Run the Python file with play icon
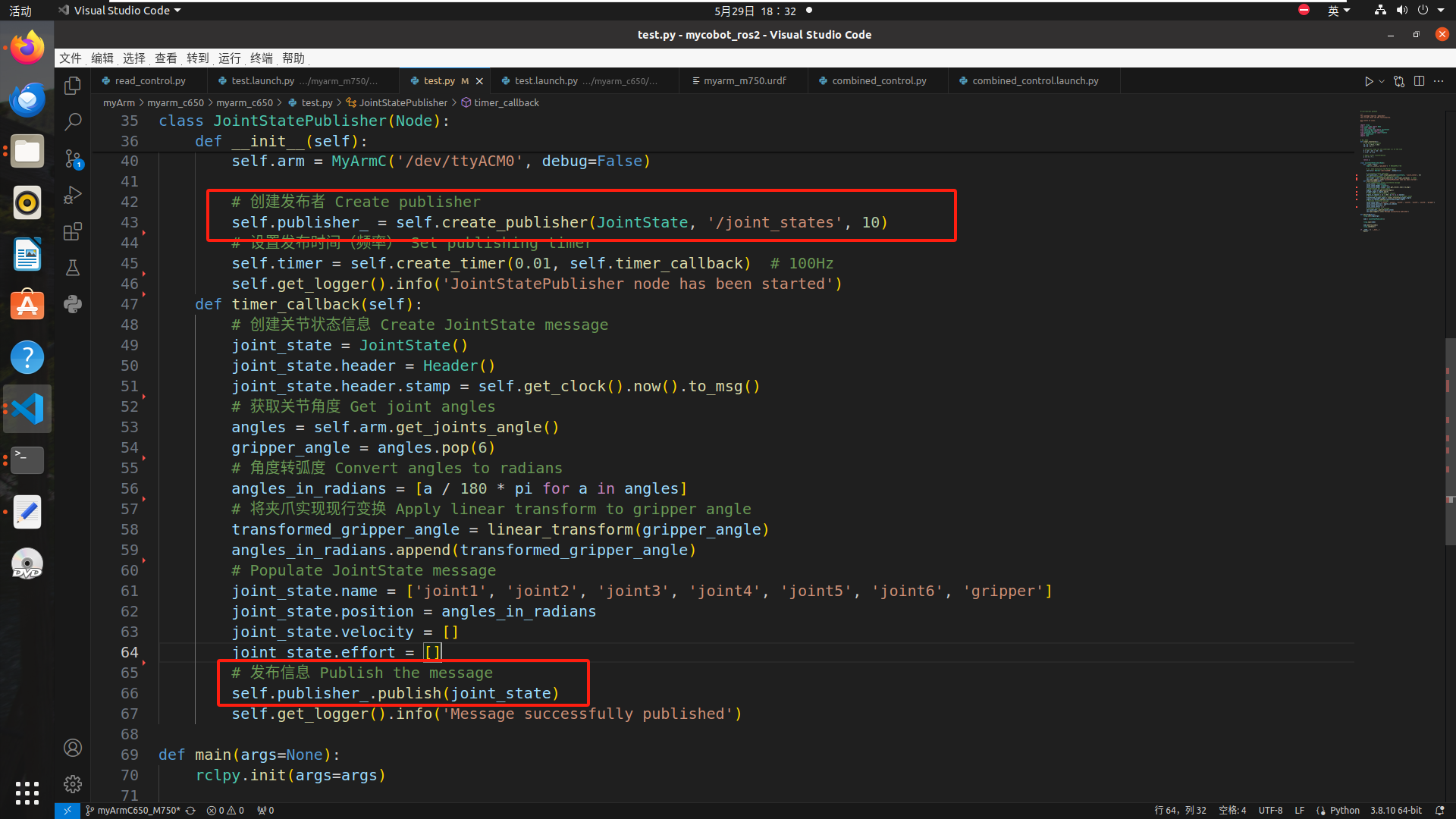 (1369, 81)
